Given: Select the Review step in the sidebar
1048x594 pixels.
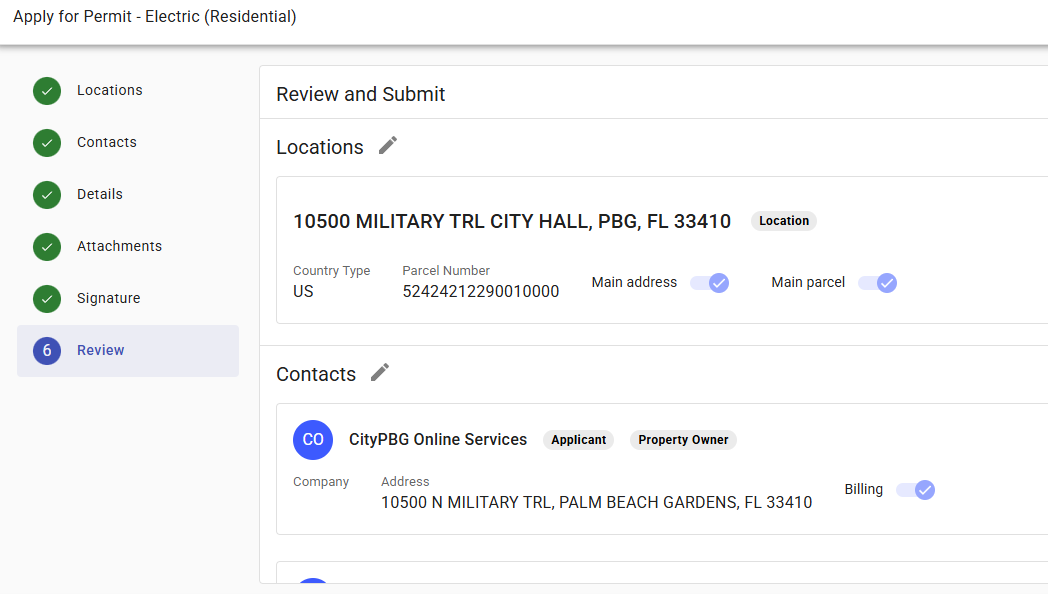Looking at the screenshot, I should [100, 350].
